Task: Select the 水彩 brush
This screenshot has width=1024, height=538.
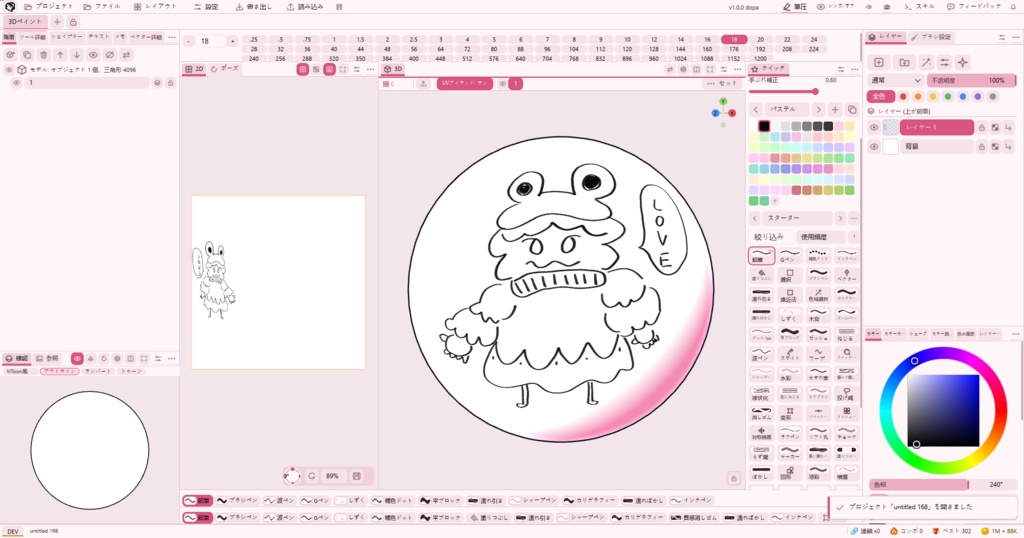Action: tap(790, 373)
